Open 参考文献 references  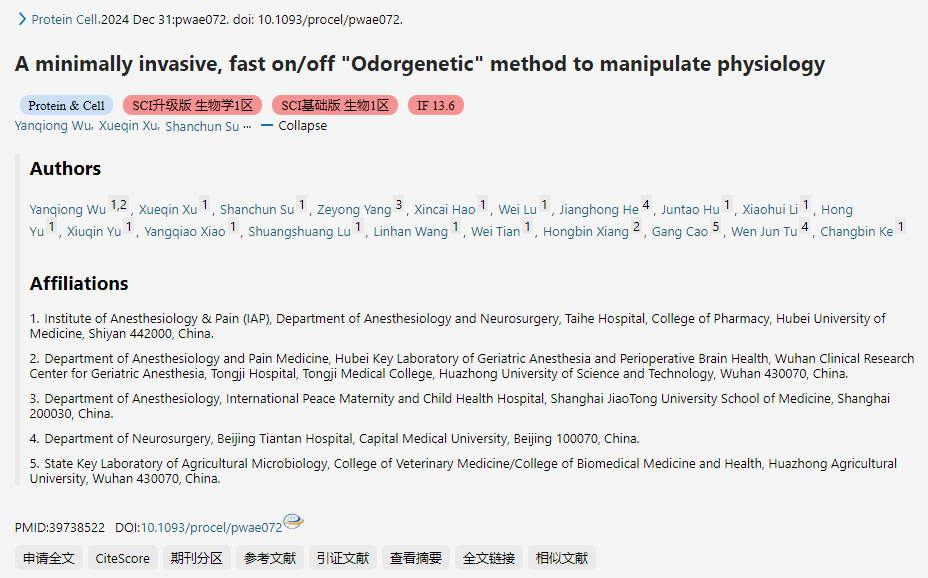coord(270,558)
